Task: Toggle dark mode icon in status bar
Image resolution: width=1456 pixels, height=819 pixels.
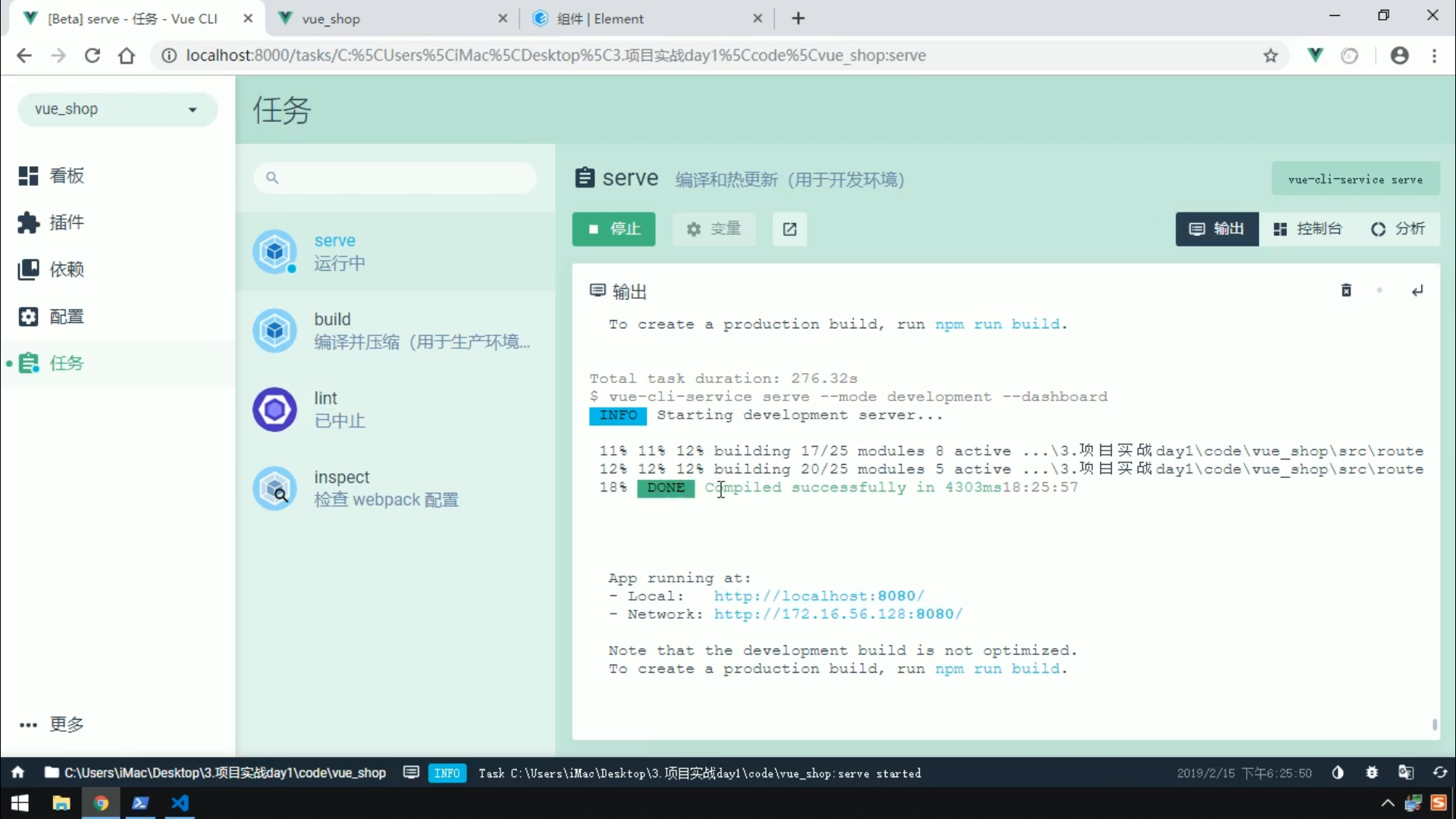Action: [x=1338, y=773]
